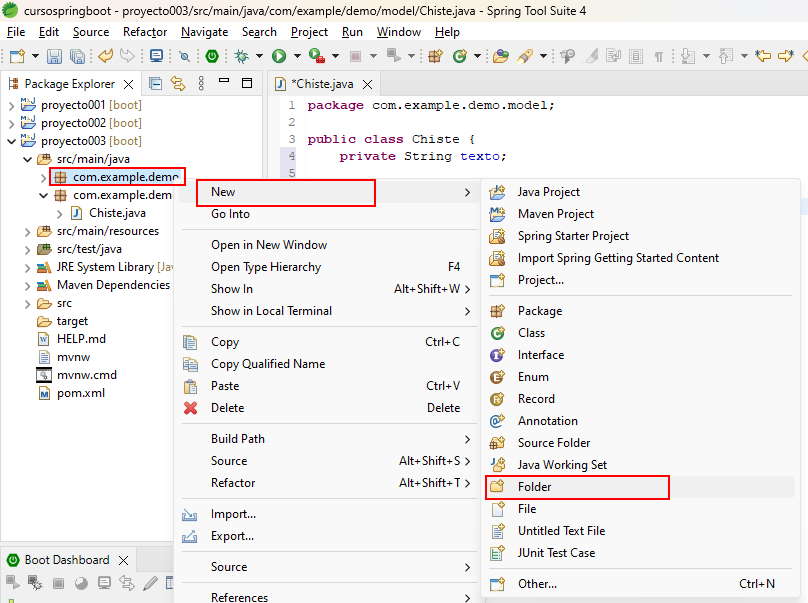Click the Open Type toolbar icon
Image resolution: width=808 pixels, height=603 pixels.
click(500, 56)
